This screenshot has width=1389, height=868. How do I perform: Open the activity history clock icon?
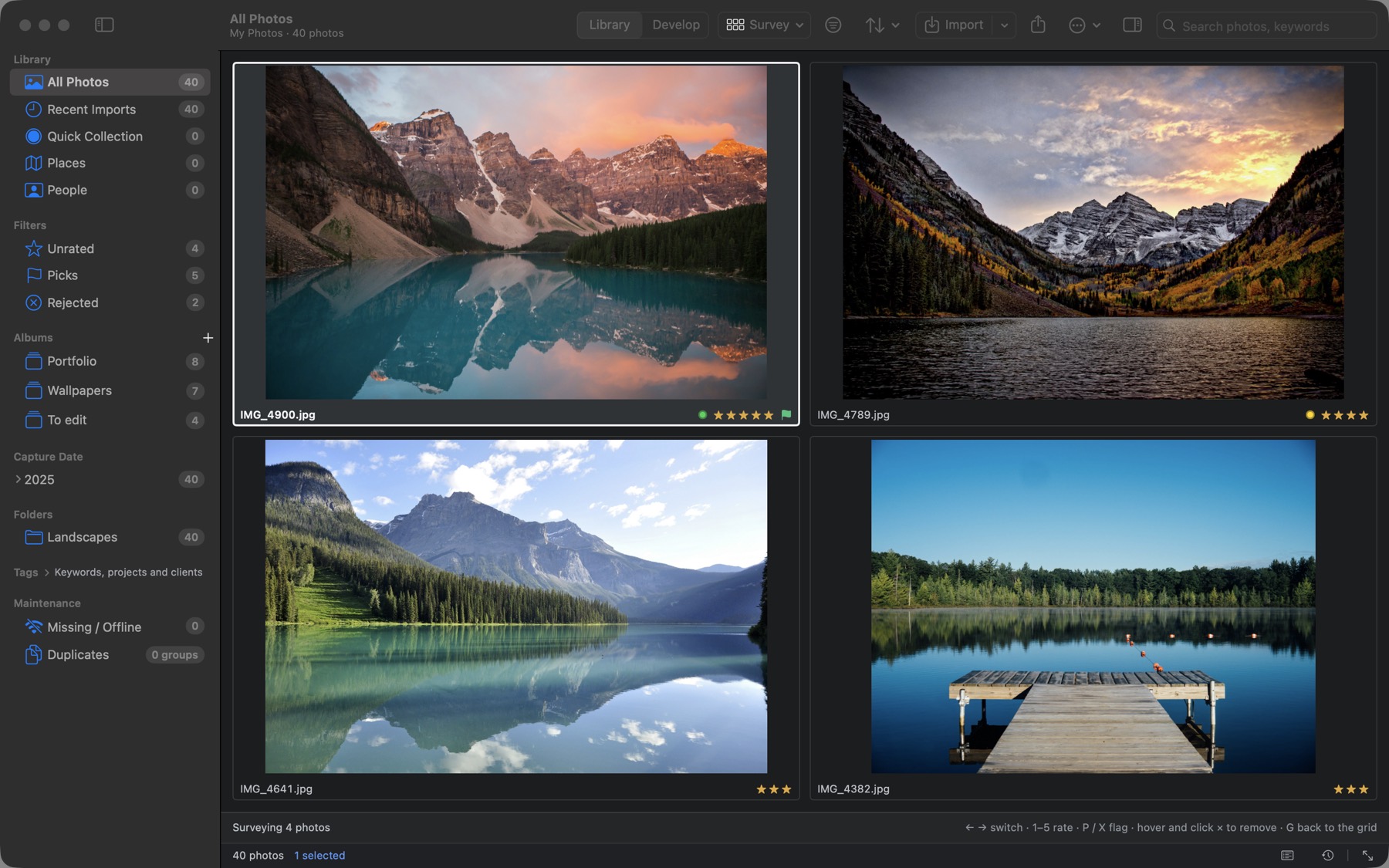1327,855
